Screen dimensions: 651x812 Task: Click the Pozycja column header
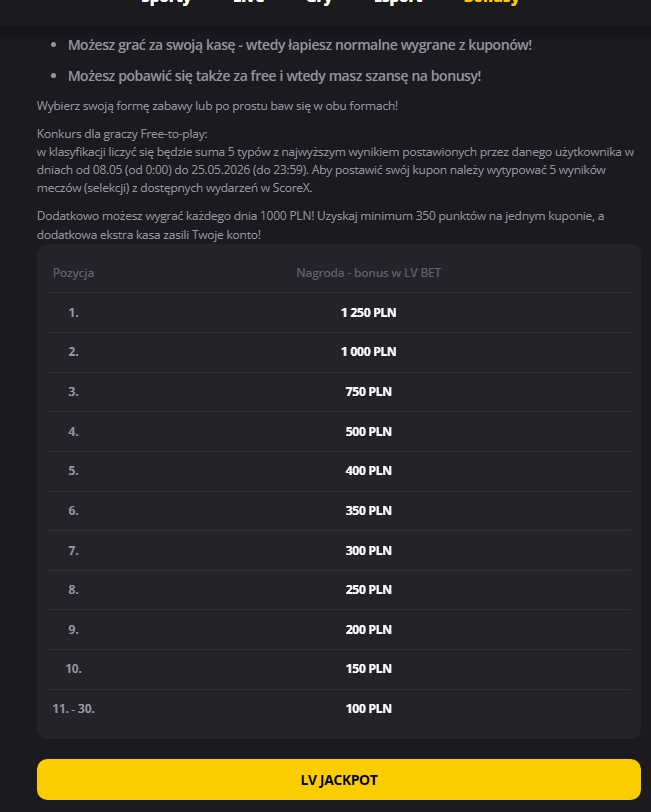tap(74, 273)
